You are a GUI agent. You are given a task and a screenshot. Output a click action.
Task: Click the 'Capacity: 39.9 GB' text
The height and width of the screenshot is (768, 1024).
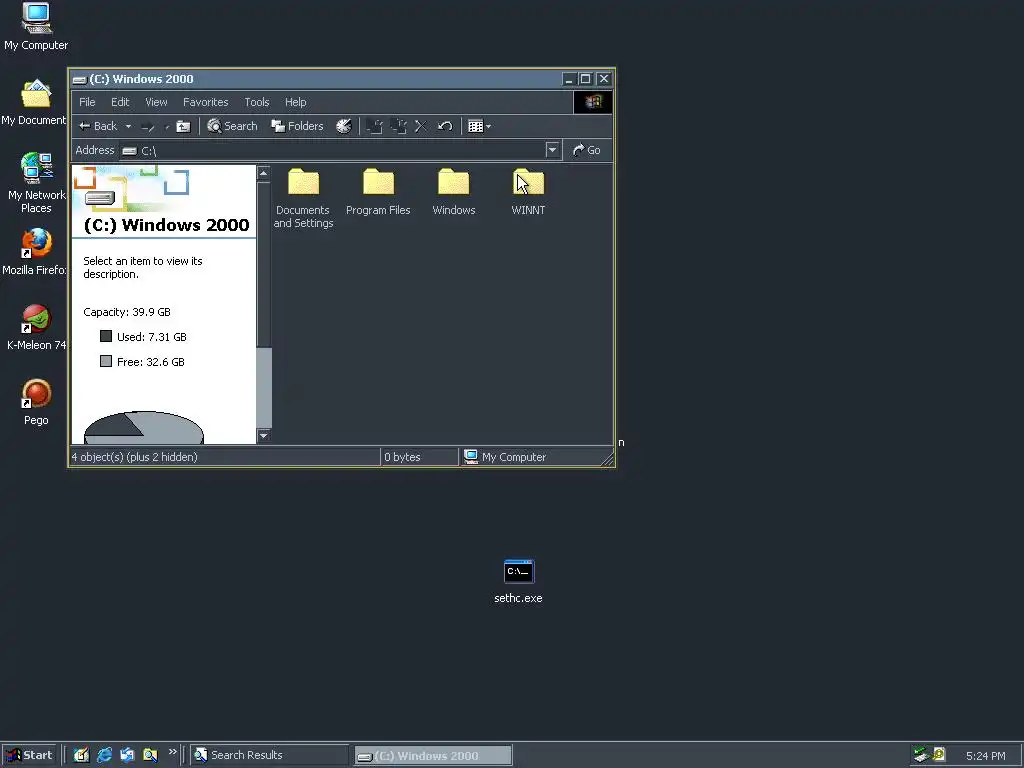click(127, 312)
